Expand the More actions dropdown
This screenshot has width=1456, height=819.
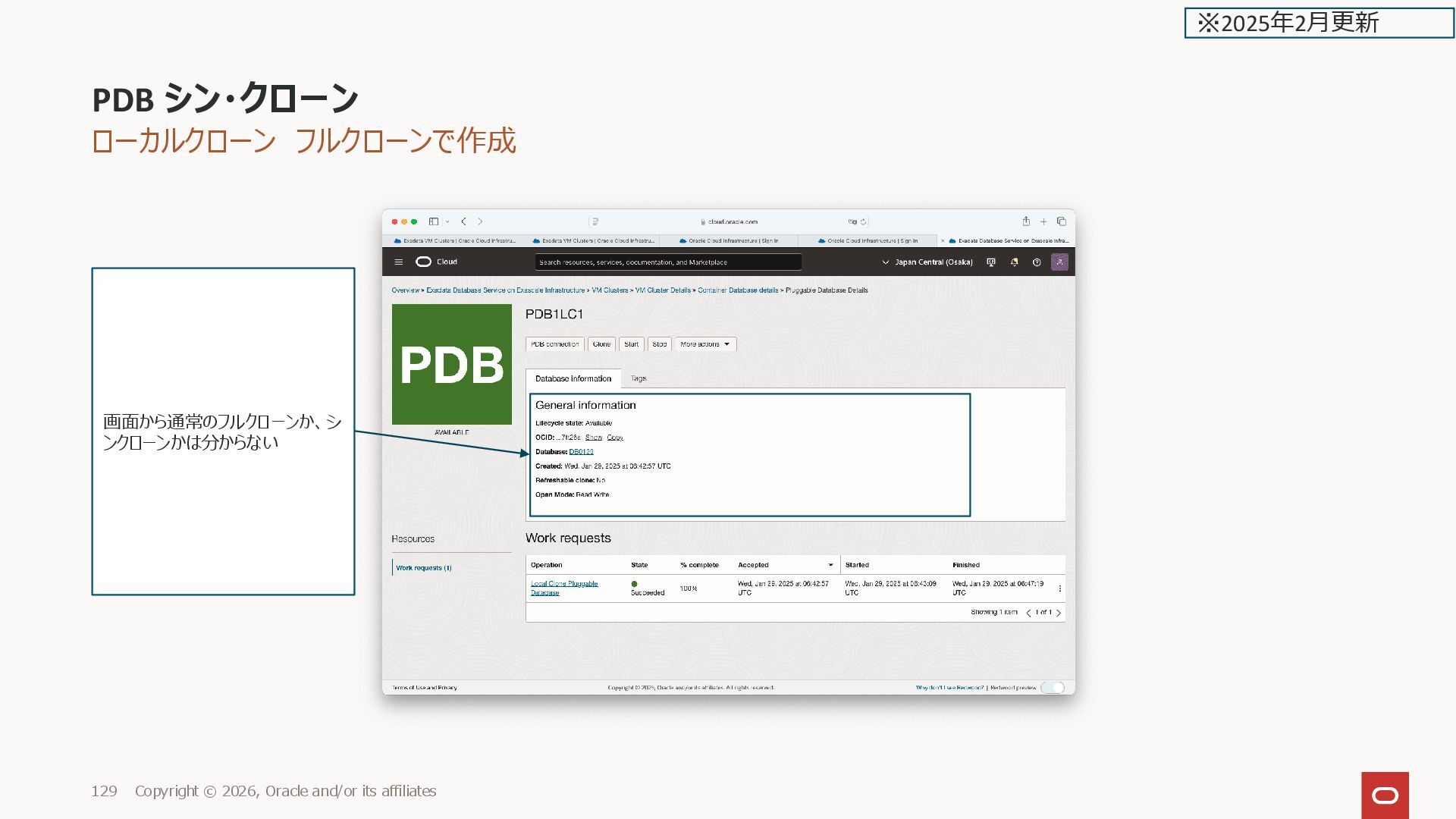[x=705, y=344]
